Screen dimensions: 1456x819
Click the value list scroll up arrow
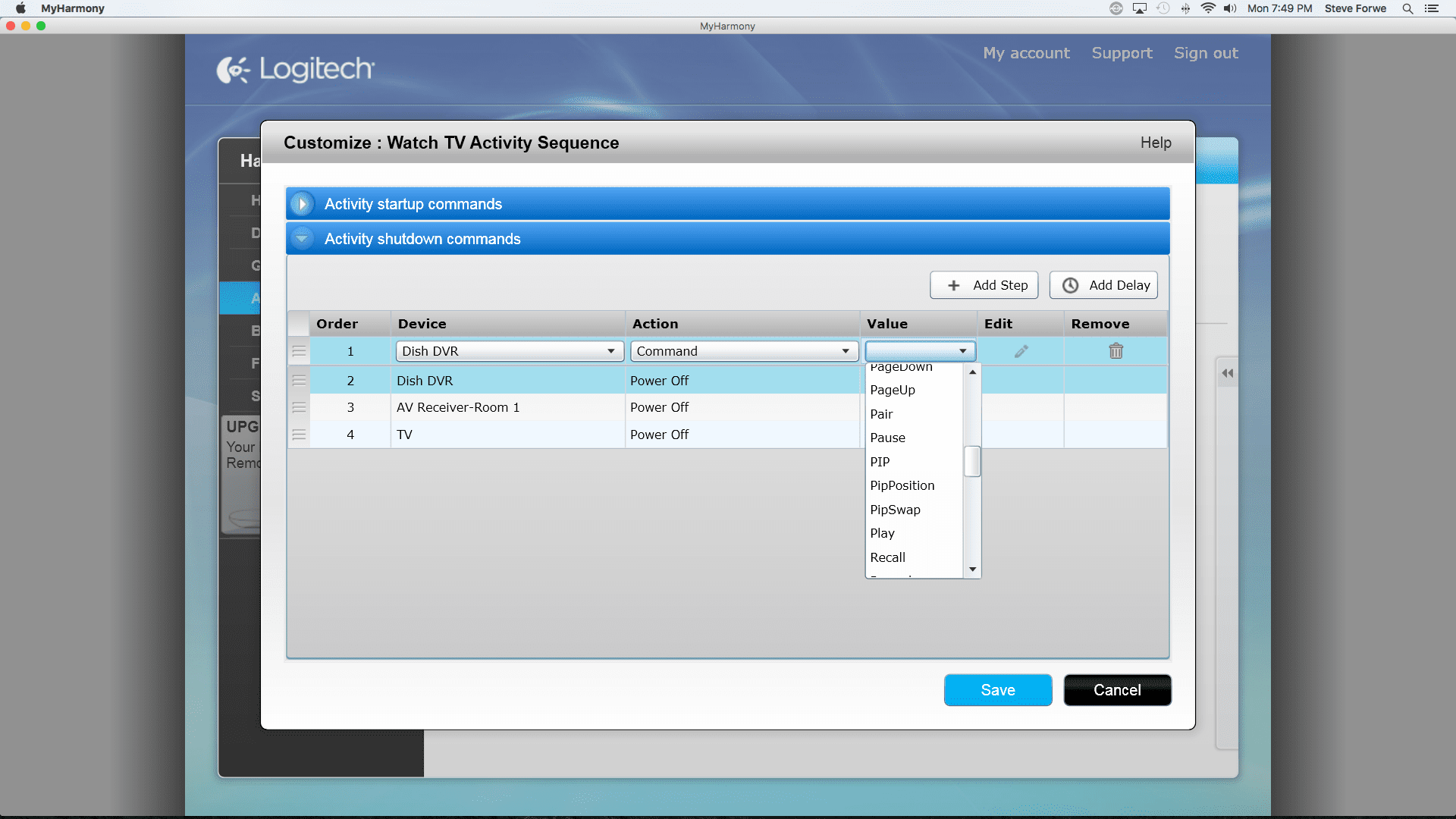click(x=972, y=372)
